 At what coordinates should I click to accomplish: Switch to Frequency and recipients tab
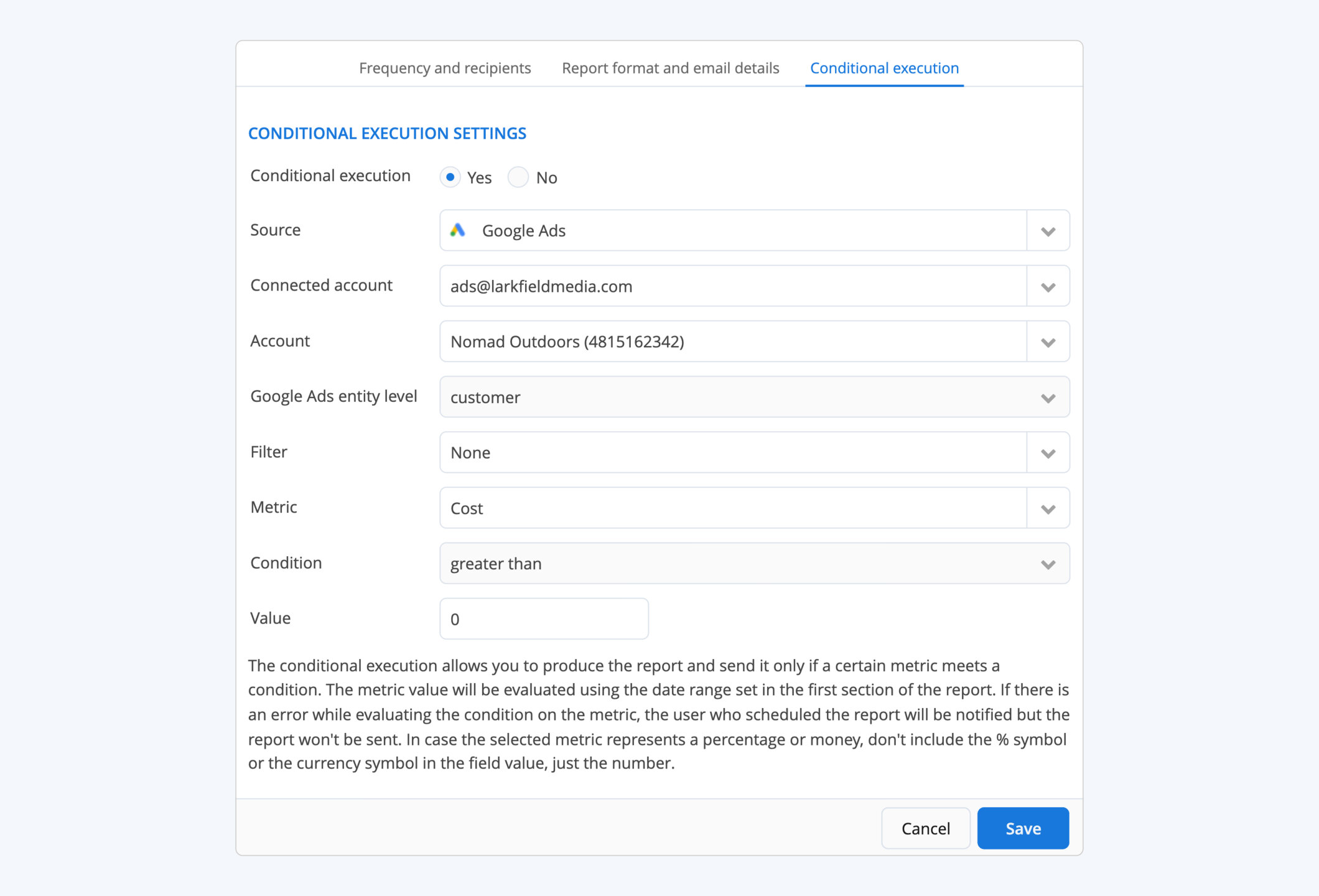445,68
